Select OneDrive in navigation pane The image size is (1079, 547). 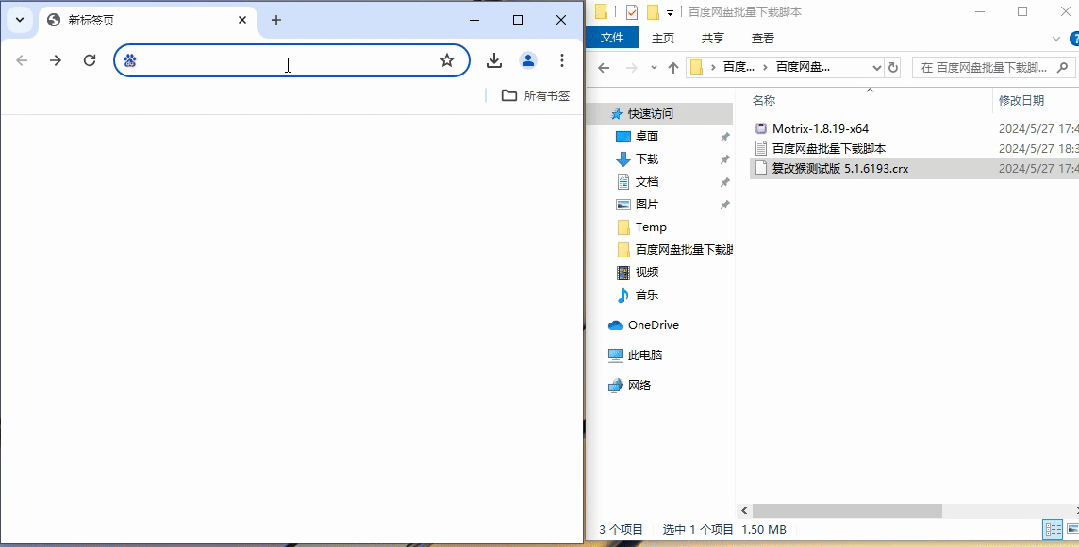653,325
